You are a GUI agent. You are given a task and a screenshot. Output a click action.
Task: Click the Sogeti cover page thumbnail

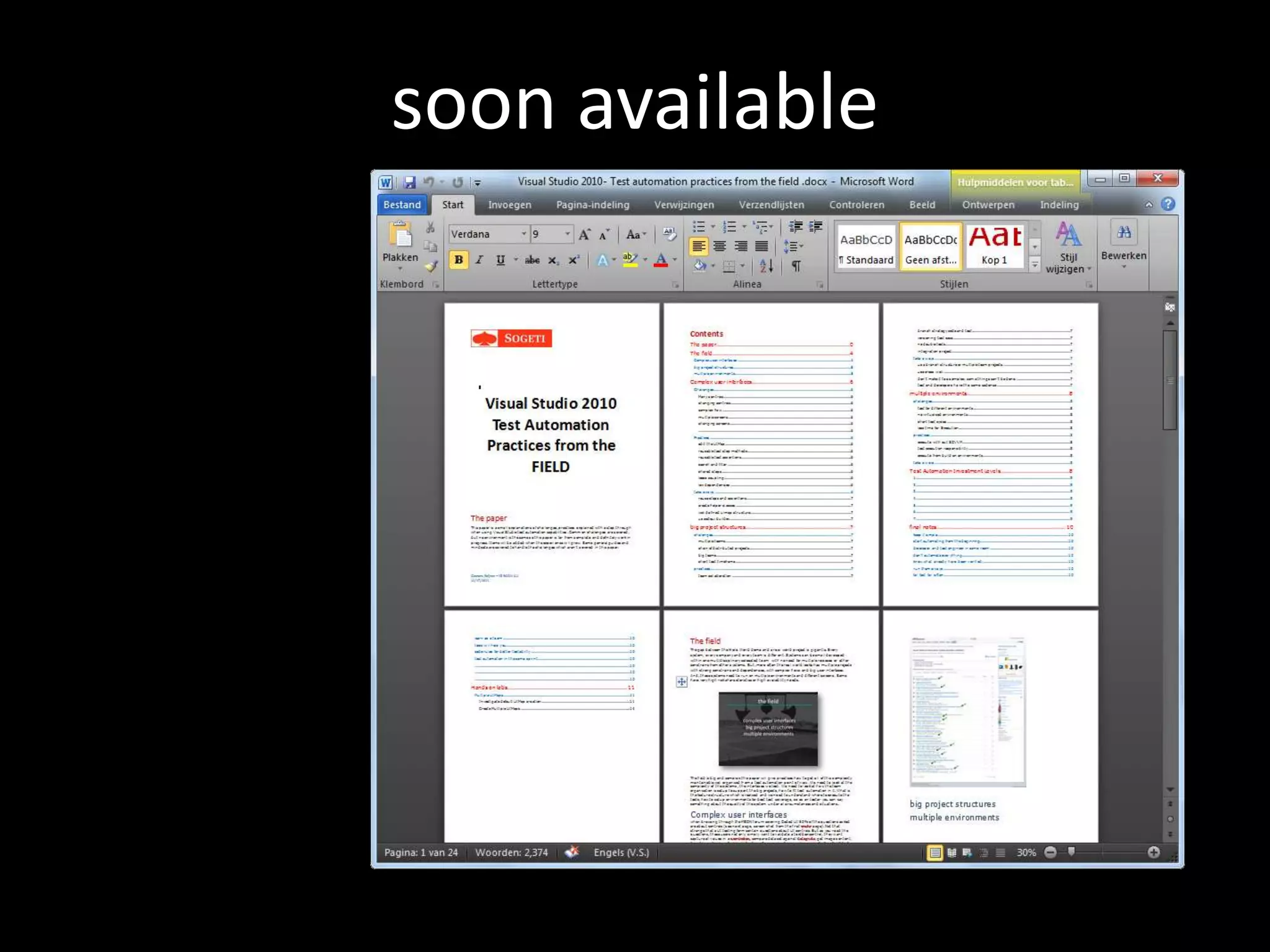tap(551, 454)
